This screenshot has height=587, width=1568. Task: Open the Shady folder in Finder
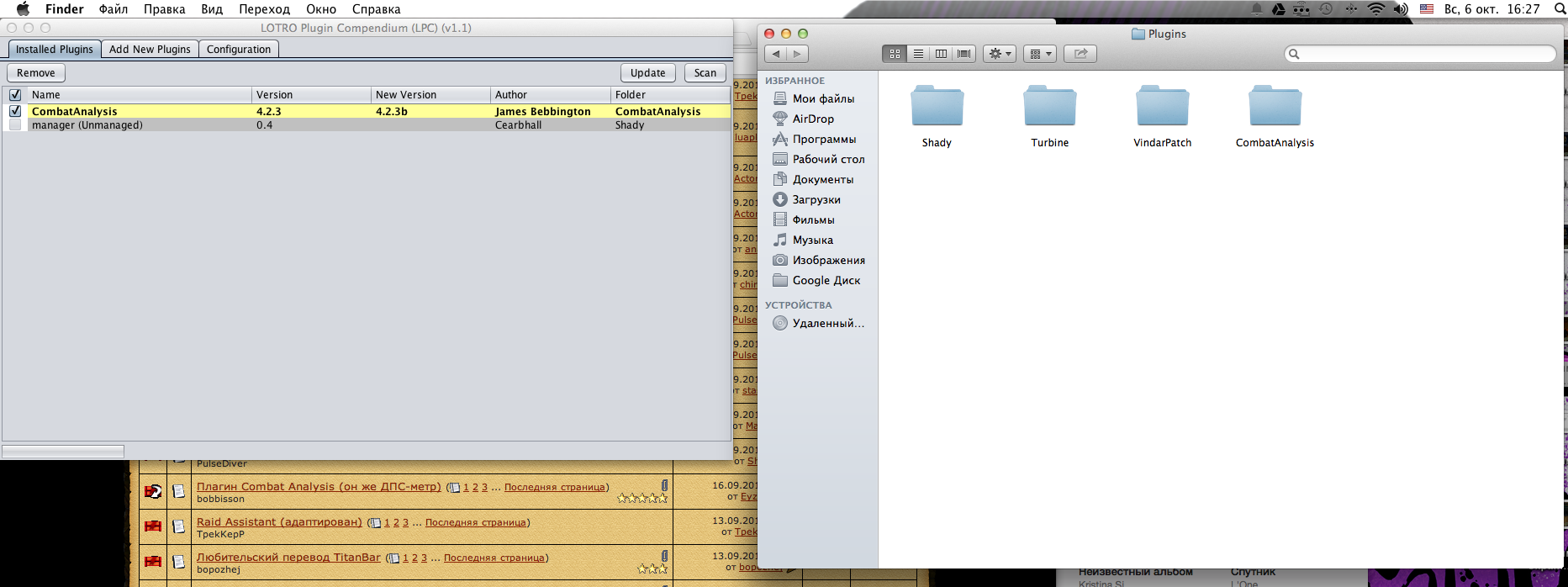pos(937,106)
